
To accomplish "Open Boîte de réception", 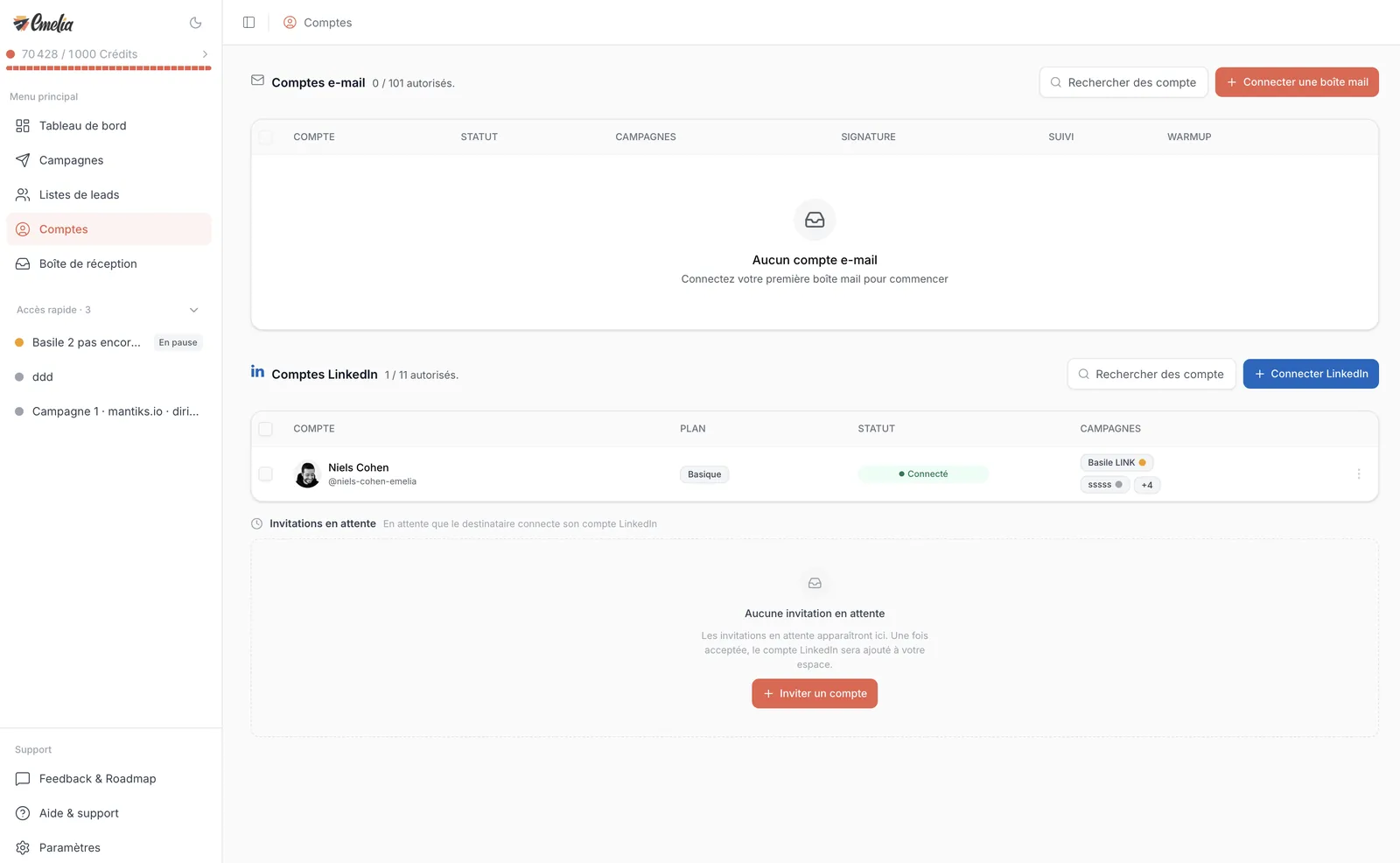I will pyautogui.click(x=108, y=263).
